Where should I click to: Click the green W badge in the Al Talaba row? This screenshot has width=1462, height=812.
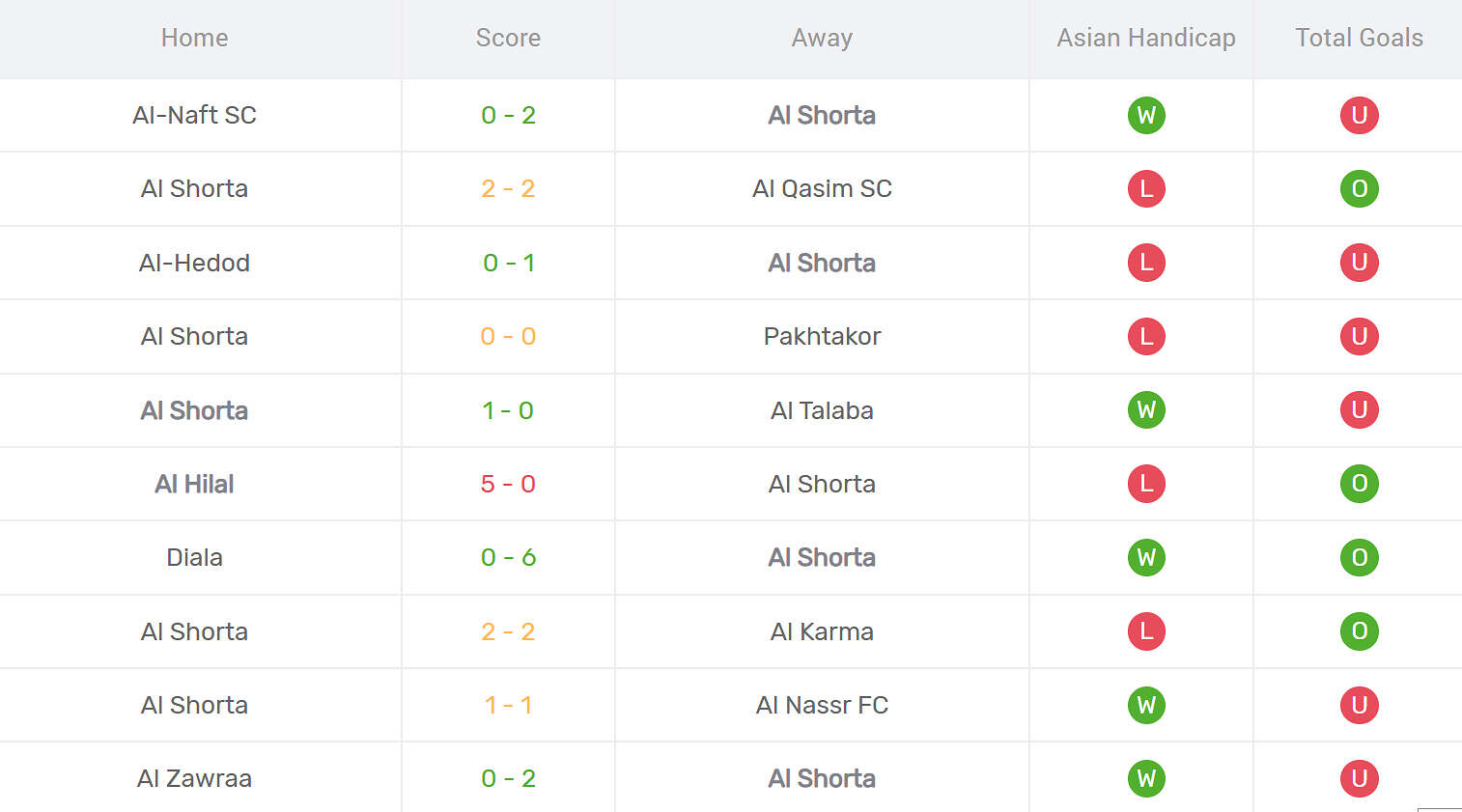(1146, 409)
